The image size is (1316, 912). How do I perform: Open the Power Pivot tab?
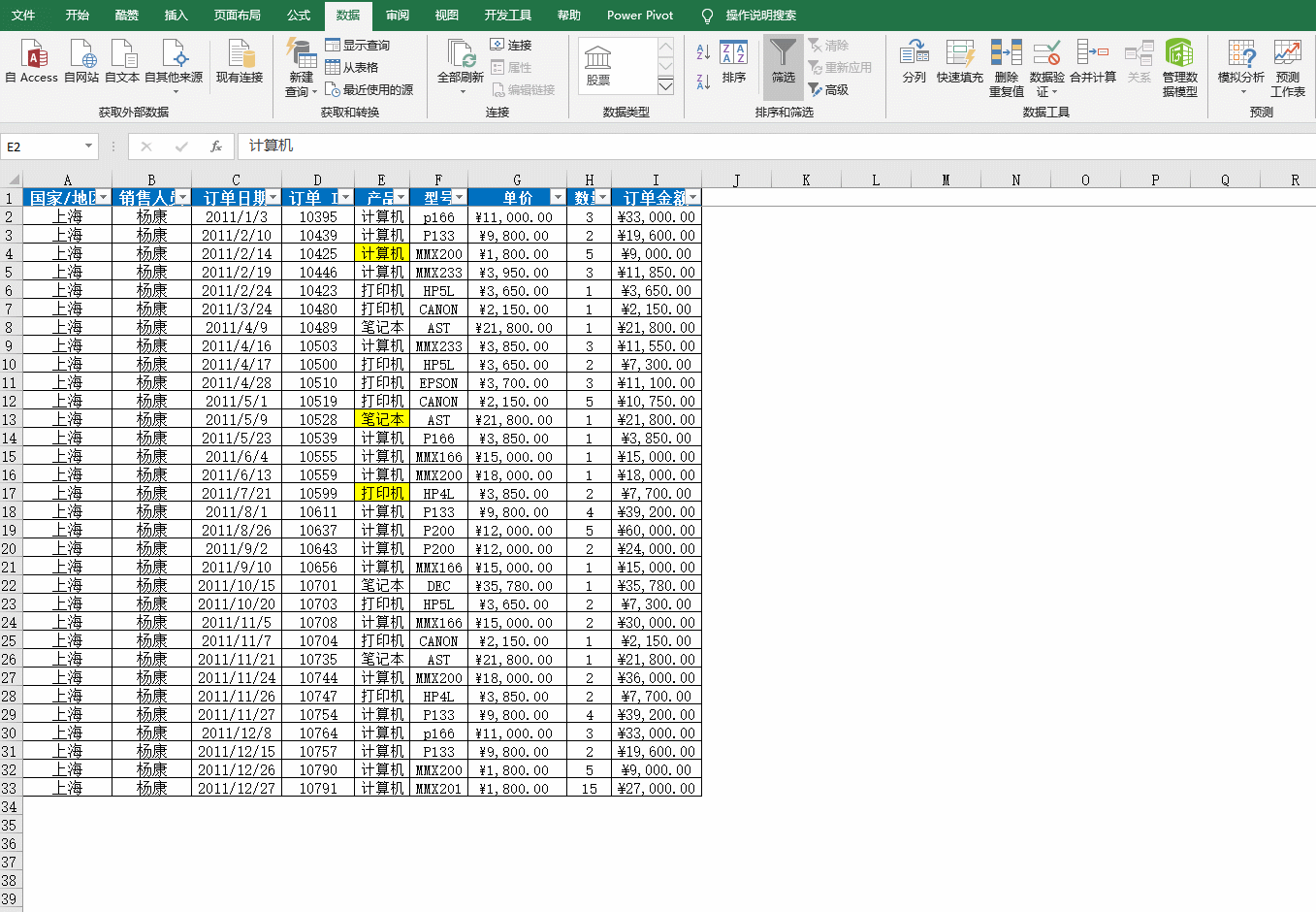[639, 15]
